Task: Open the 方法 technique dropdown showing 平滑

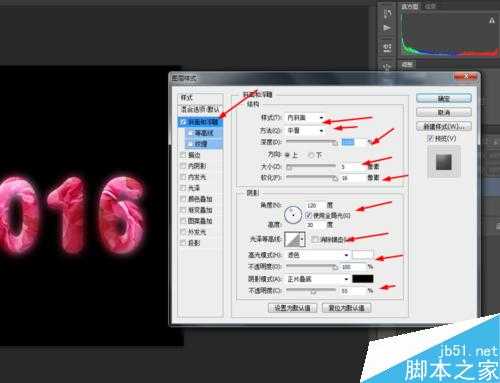Action: 305,130
